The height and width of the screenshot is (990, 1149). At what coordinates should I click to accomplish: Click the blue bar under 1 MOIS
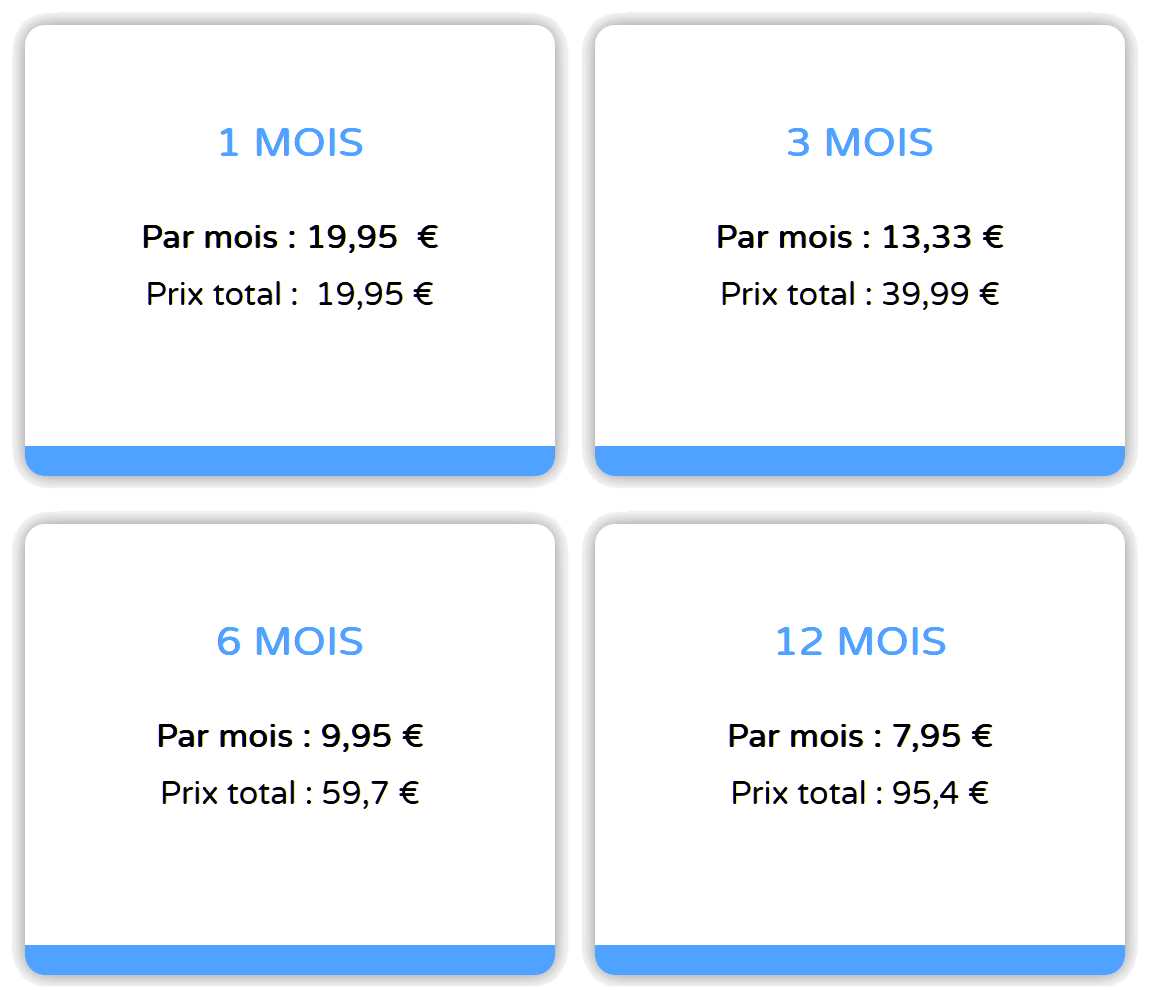[x=290, y=461]
